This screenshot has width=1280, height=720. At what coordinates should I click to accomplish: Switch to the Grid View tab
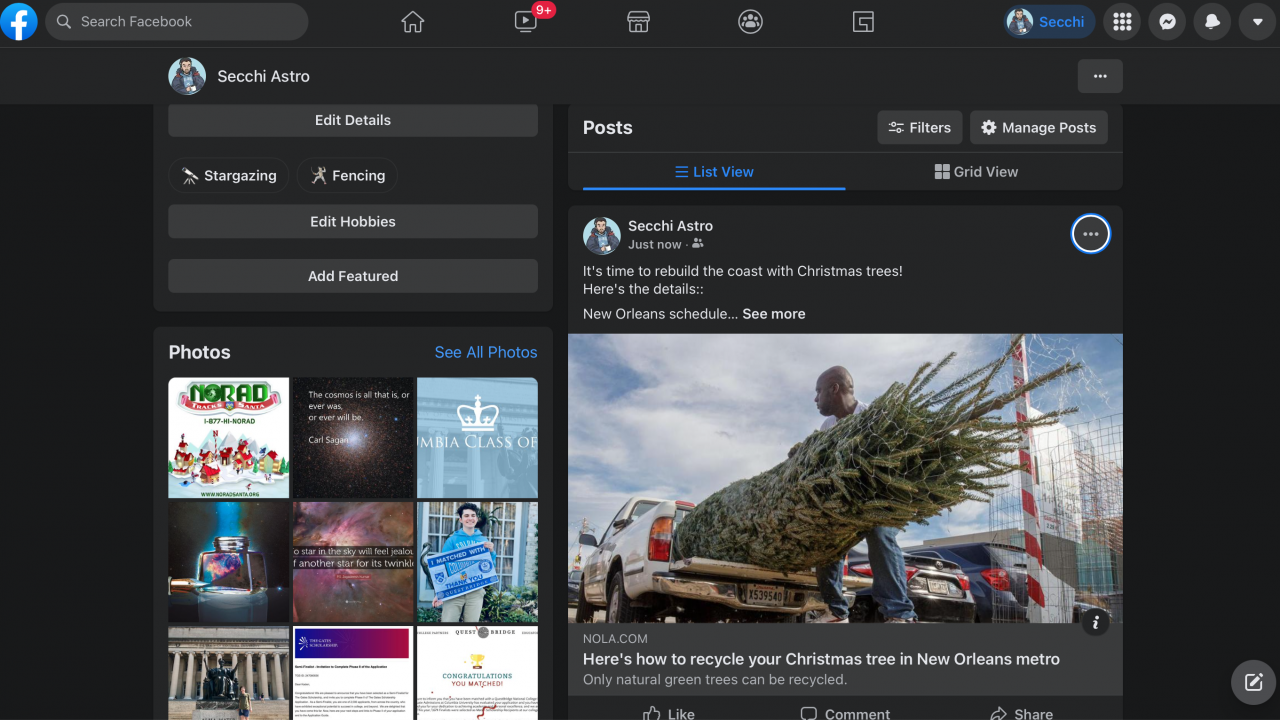click(x=976, y=172)
